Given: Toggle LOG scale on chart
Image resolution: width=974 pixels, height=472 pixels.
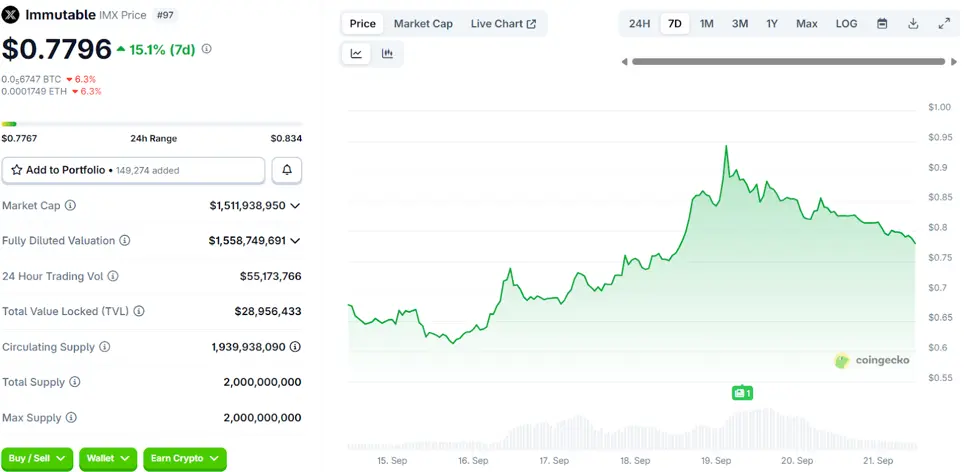Looking at the screenshot, I should [846, 24].
